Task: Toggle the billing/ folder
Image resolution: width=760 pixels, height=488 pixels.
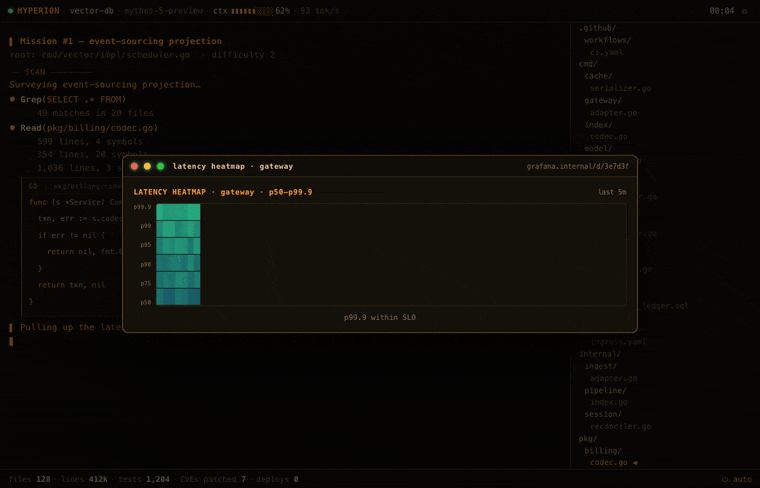Action: [603, 451]
